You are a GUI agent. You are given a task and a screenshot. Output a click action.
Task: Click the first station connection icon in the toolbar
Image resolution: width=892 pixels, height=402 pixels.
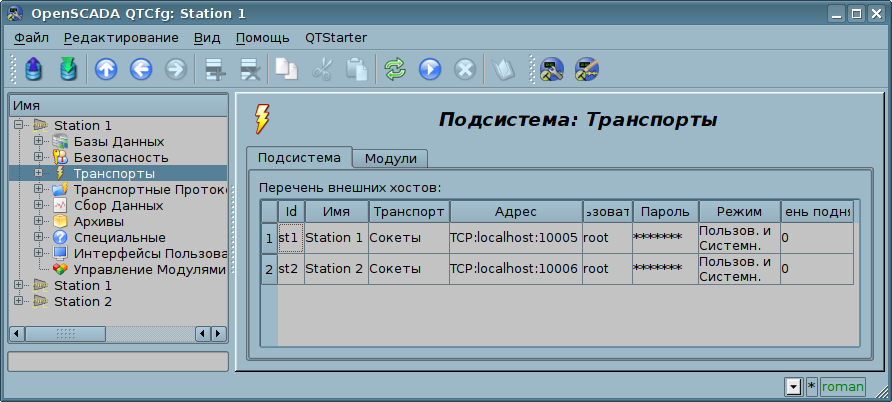pos(551,69)
